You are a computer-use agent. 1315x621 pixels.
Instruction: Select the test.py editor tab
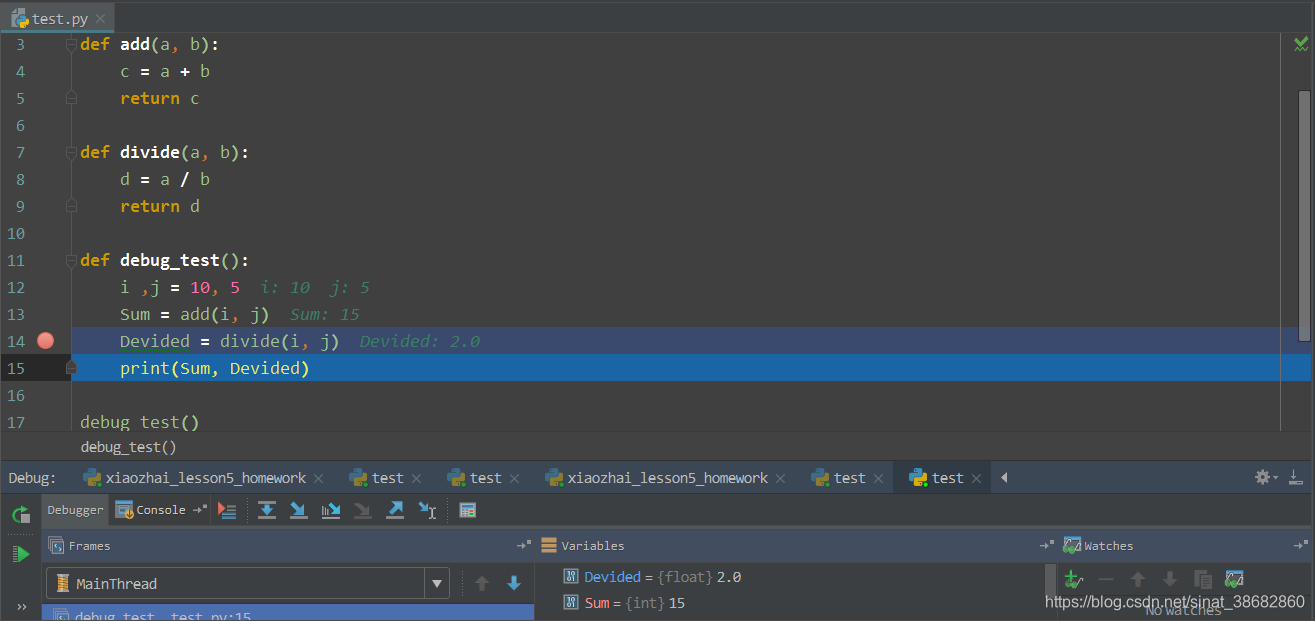(57, 18)
